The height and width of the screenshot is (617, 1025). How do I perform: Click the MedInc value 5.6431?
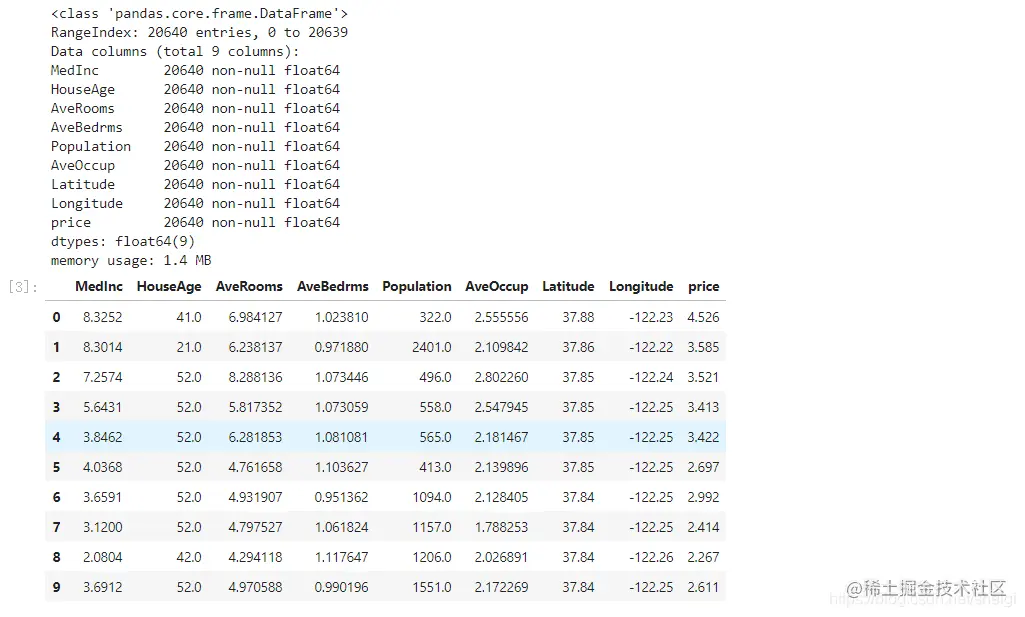[103, 407]
